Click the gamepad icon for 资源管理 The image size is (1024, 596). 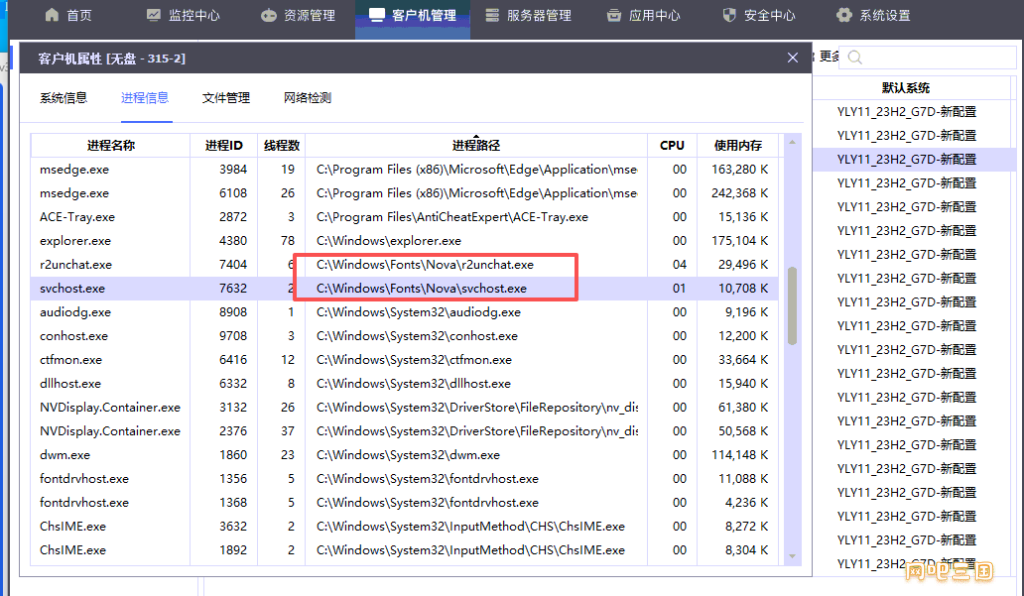(x=269, y=15)
